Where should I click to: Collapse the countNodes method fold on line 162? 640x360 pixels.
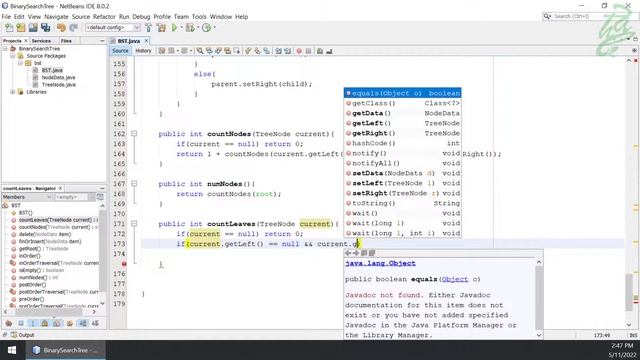(x=134, y=133)
